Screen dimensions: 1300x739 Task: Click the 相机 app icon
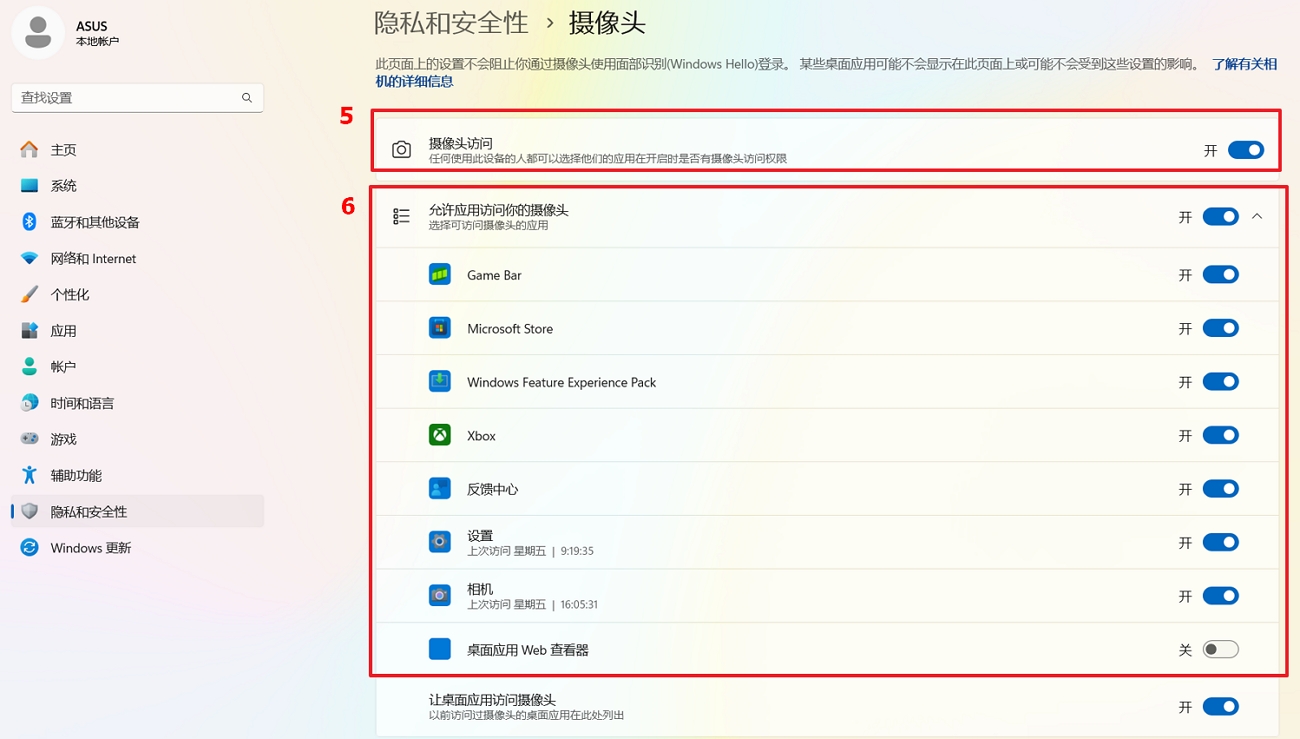[x=439, y=596]
